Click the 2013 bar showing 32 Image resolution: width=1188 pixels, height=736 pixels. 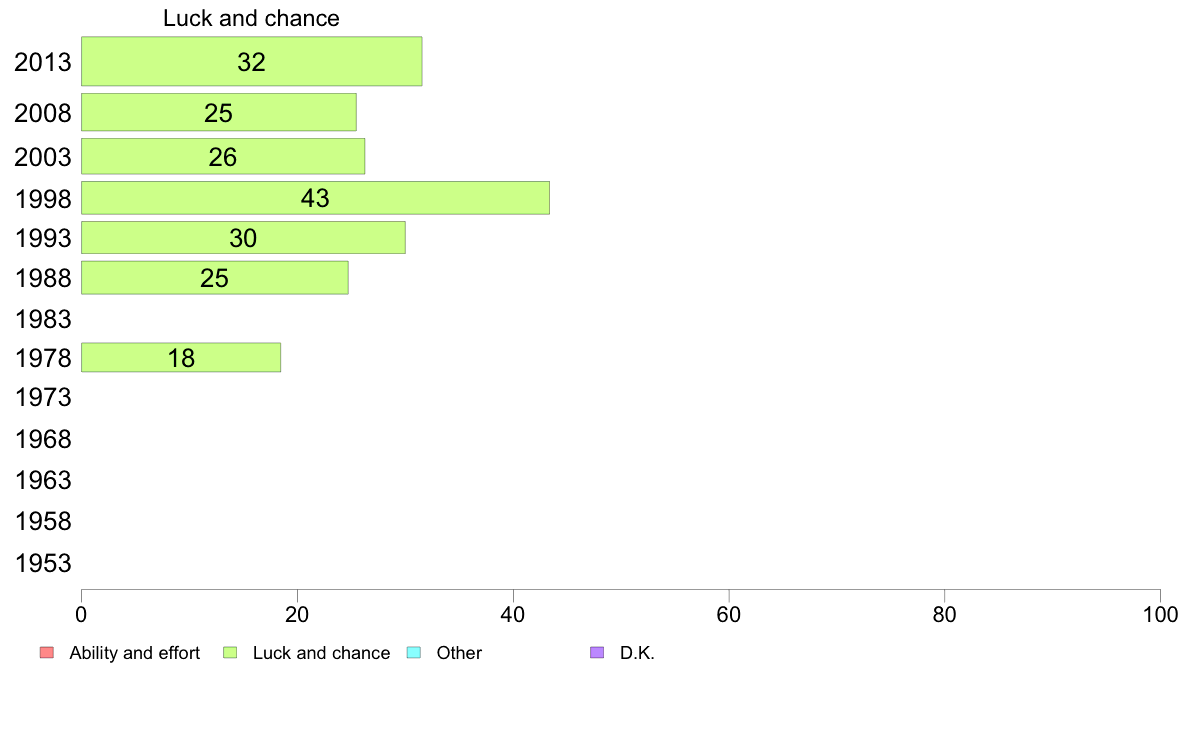point(251,61)
